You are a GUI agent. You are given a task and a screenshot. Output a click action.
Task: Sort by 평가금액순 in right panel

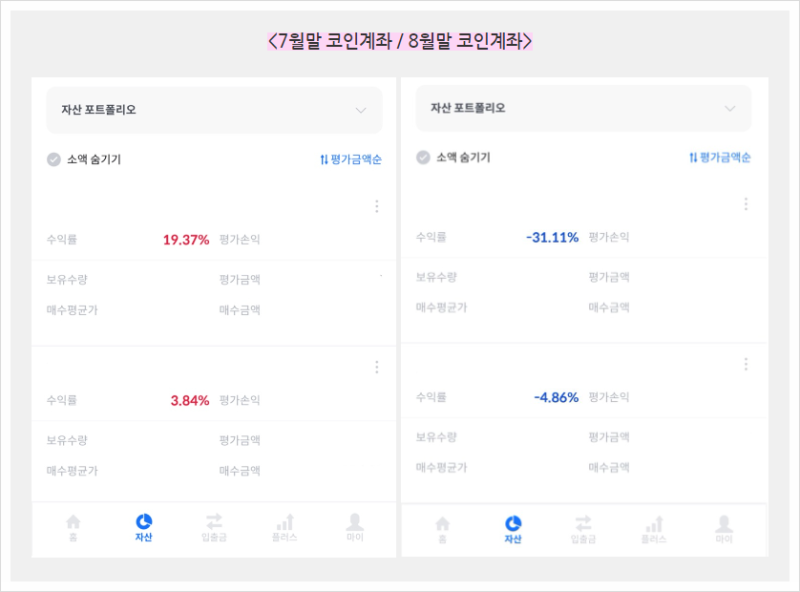coord(720,158)
